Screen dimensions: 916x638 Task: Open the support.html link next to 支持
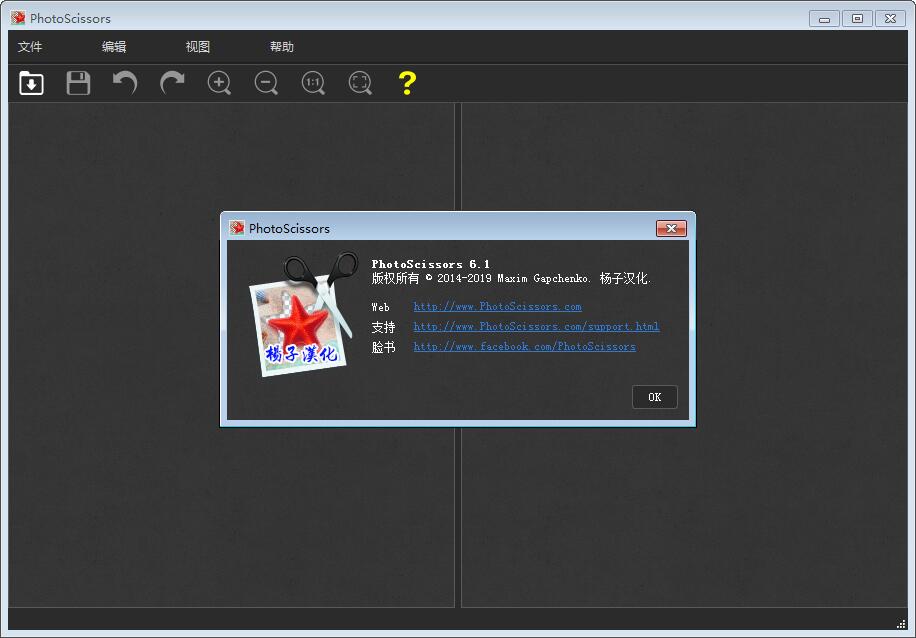pyautogui.click(x=536, y=327)
